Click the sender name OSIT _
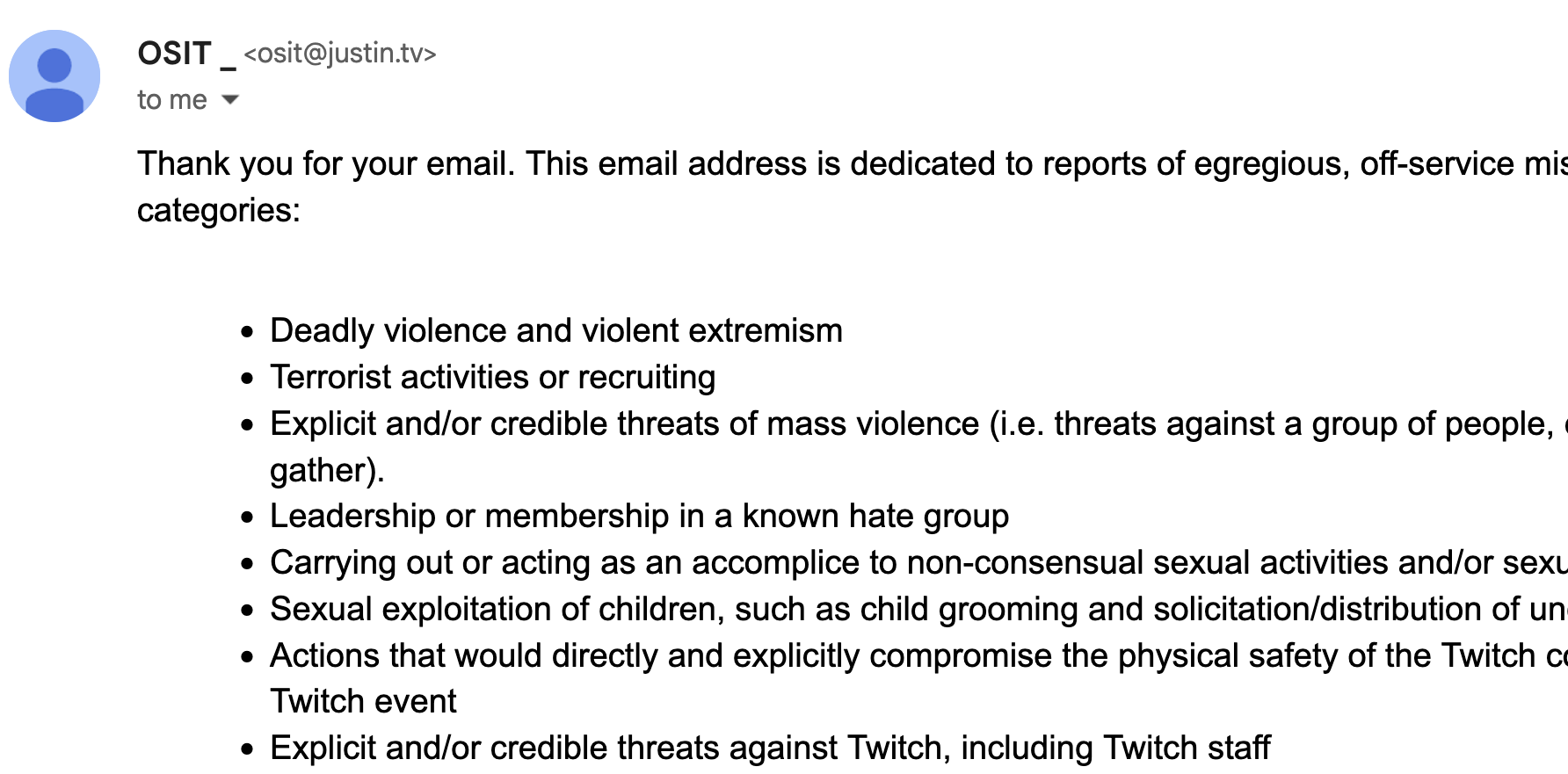Viewport: 1568px width, 774px height. coord(186,54)
